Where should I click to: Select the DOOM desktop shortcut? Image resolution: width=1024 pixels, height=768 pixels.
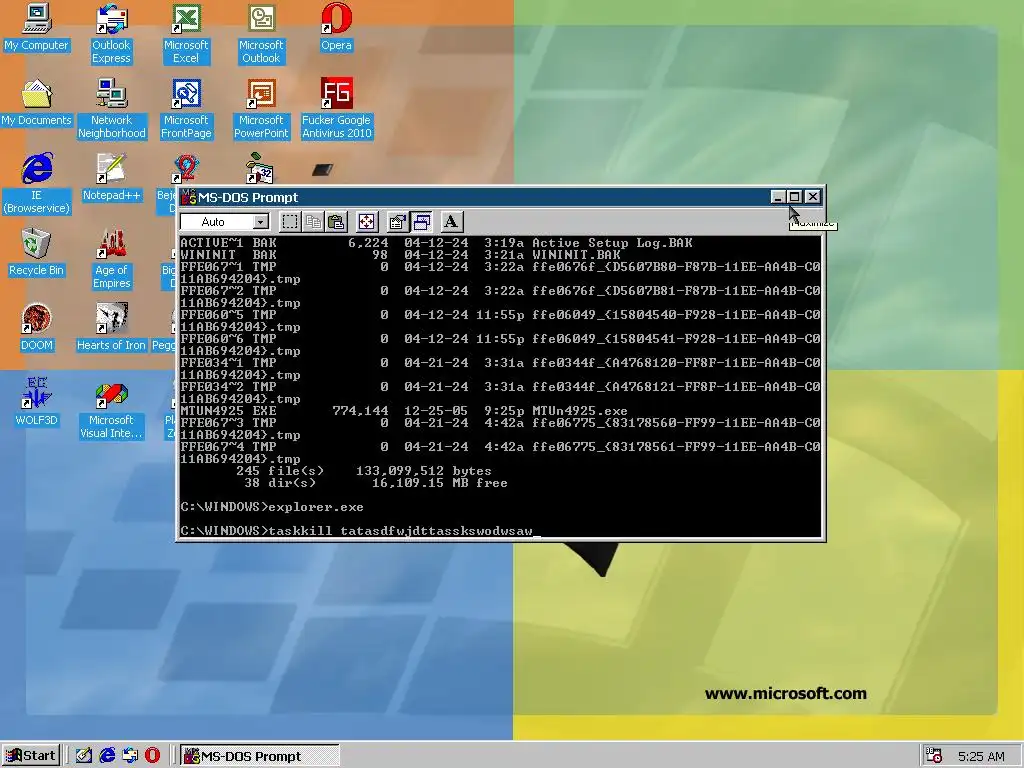36,328
